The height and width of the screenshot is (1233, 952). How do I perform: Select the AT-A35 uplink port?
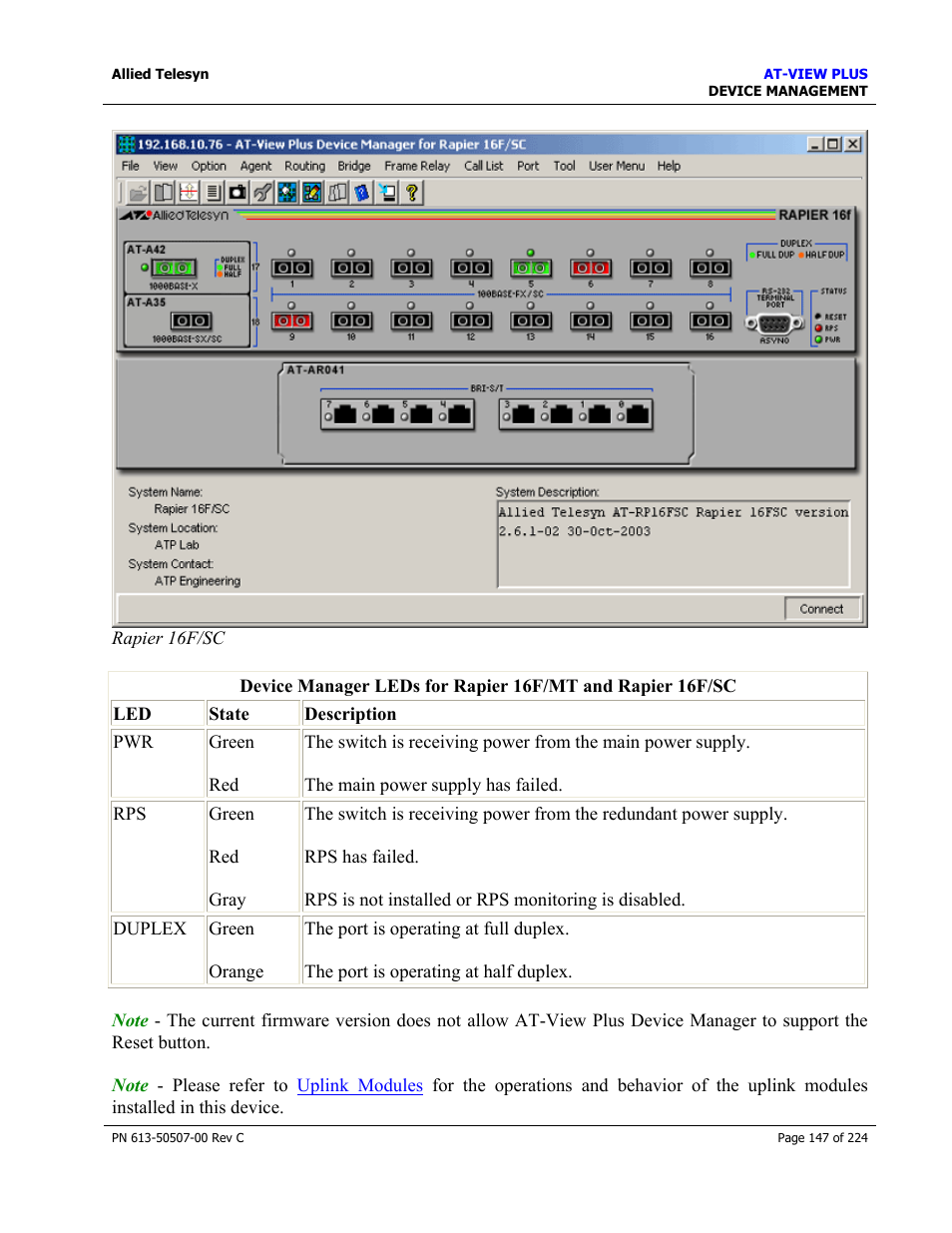(191, 320)
